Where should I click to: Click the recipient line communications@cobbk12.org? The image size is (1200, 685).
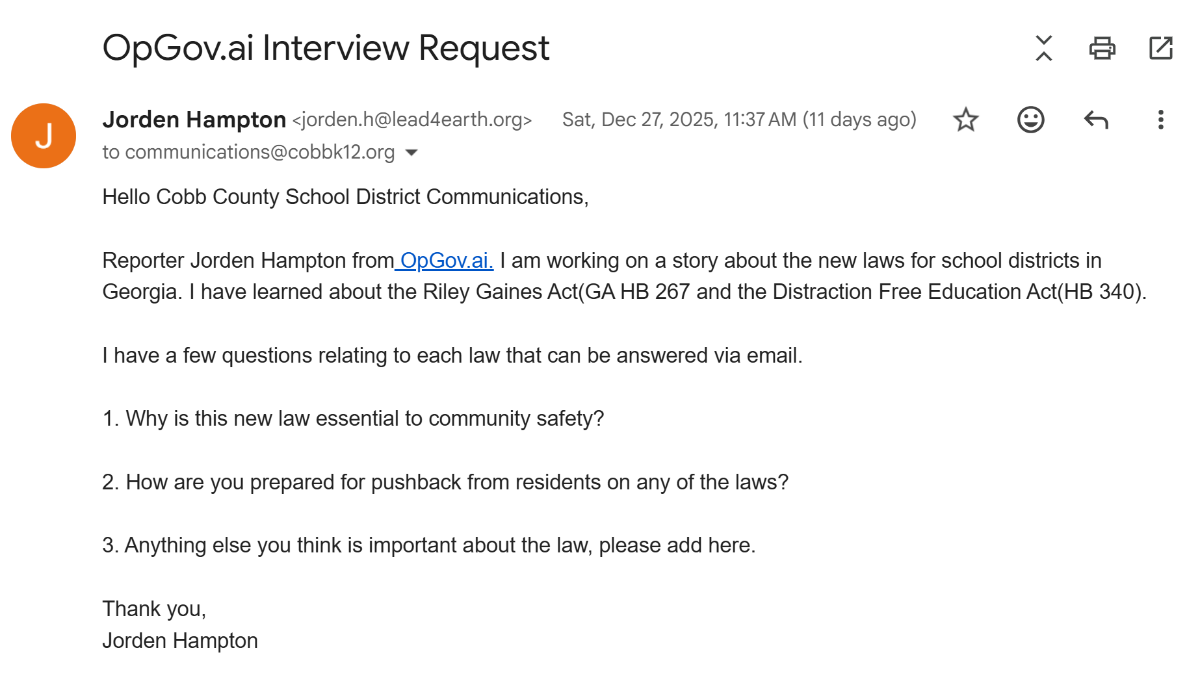(258, 153)
